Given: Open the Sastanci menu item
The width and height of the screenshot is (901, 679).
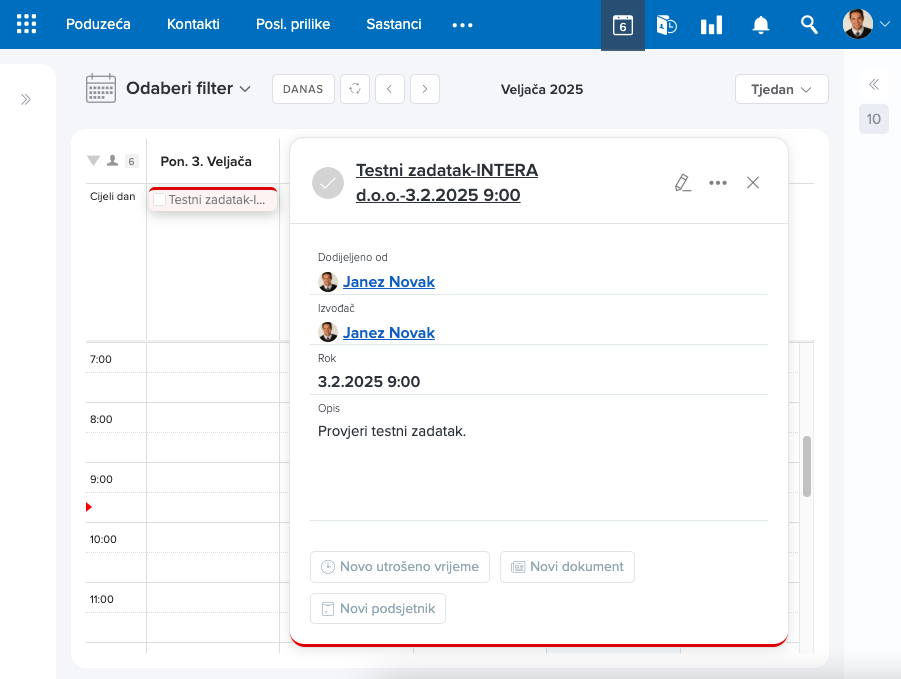Looking at the screenshot, I should 393,24.
